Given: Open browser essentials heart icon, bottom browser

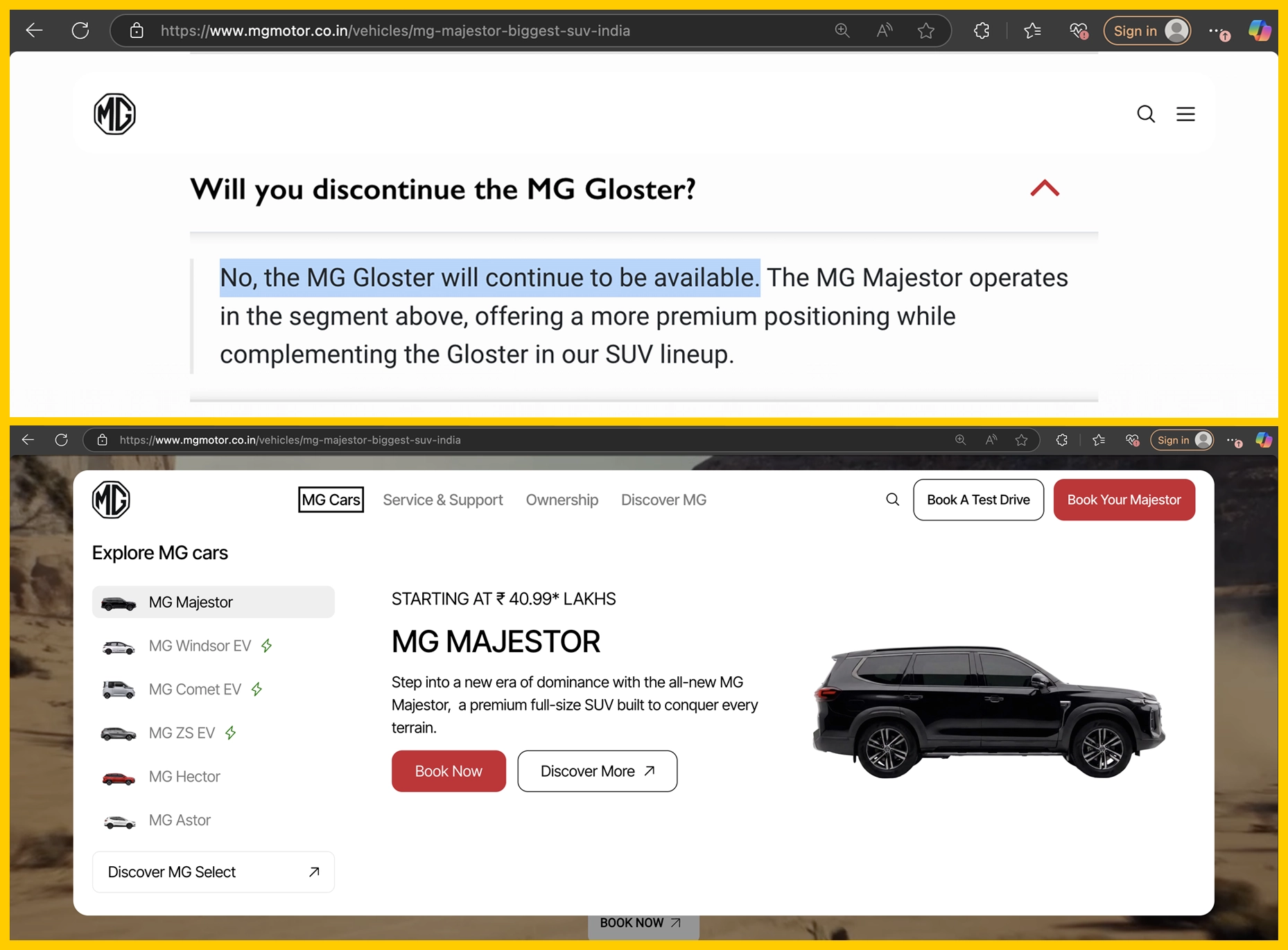Looking at the screenshot, I should [x=1132, y=440].
